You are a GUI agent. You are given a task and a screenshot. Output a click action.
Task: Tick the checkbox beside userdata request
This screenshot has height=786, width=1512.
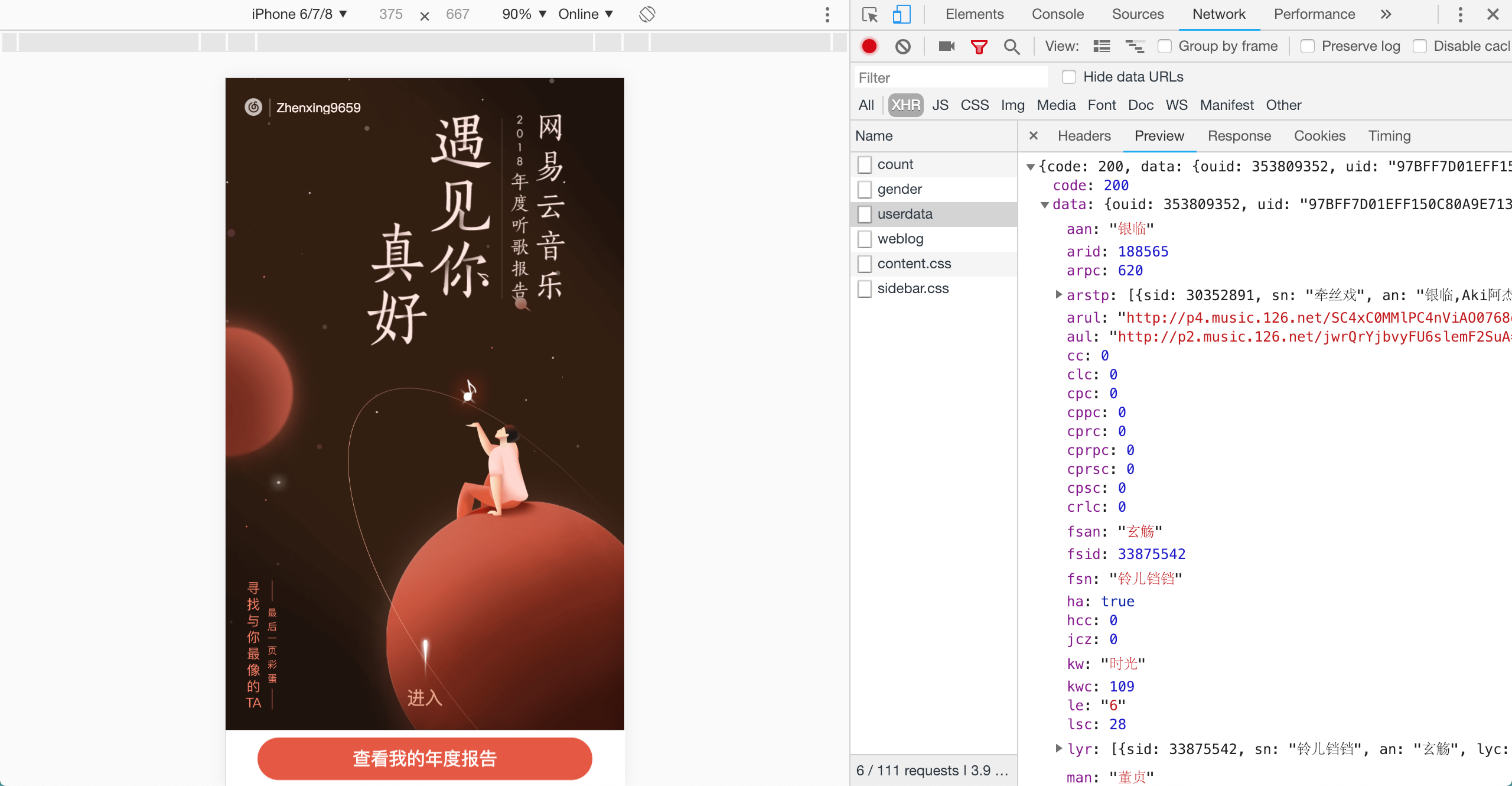pos(865,214)
